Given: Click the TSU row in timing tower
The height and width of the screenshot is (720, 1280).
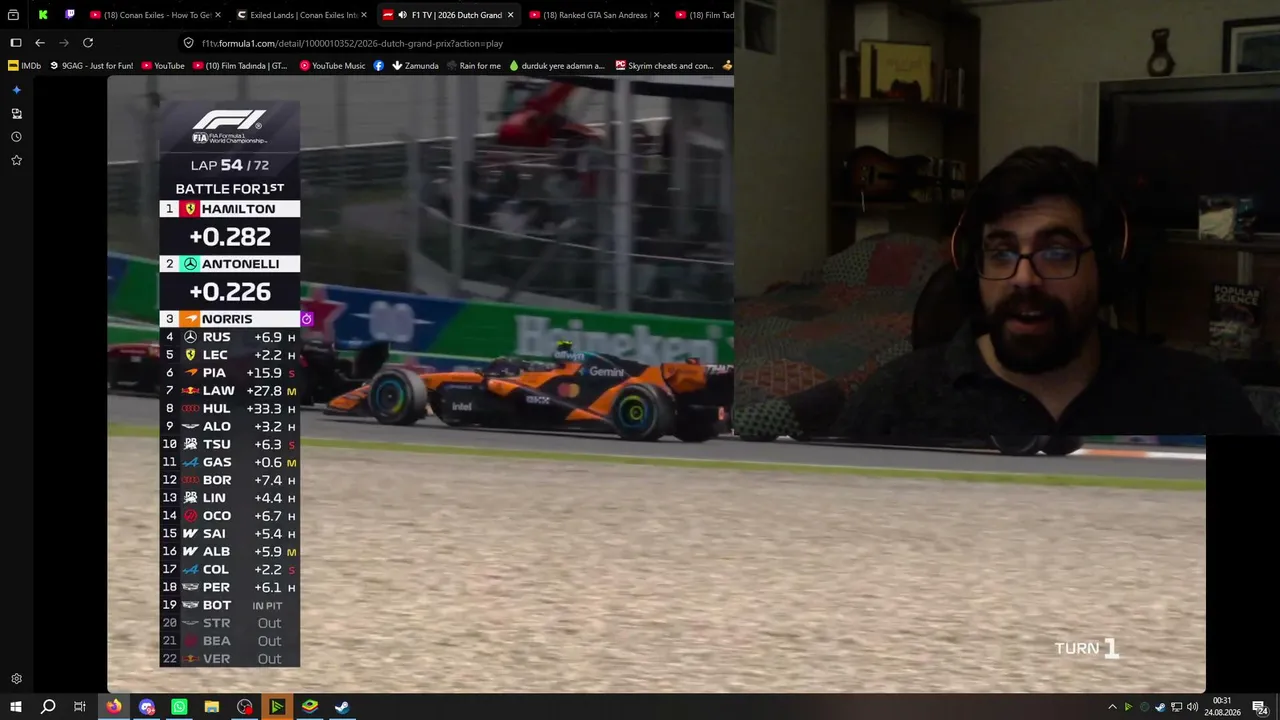Looking at the screenshot, I should point(230,444).
